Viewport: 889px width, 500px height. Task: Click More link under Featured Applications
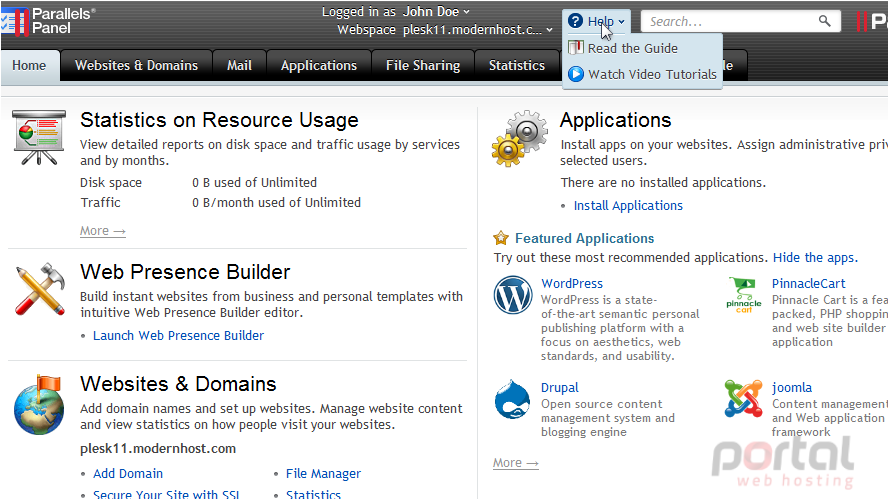tap(515, 463)
